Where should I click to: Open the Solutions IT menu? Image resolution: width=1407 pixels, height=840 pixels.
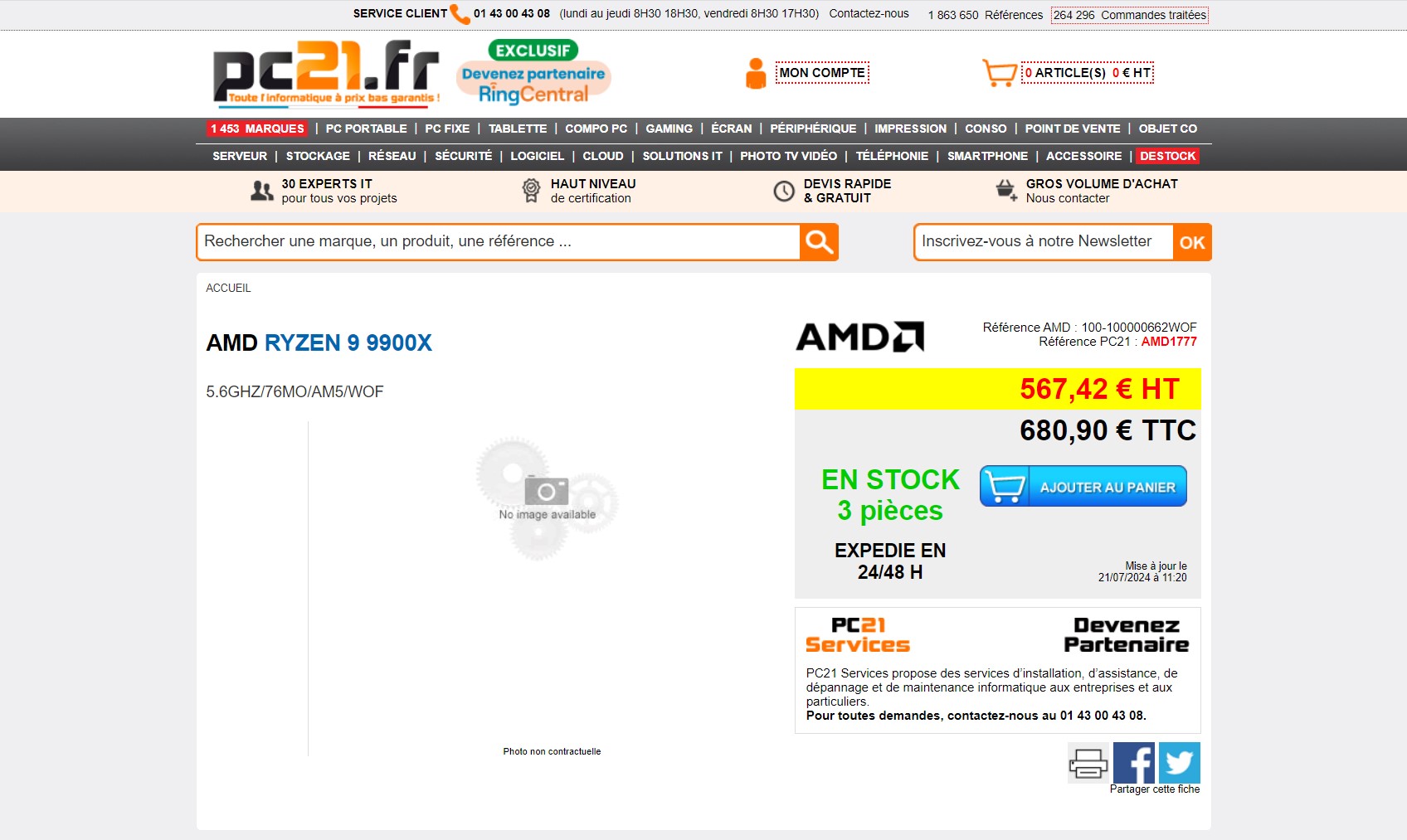tap(682, 156)
